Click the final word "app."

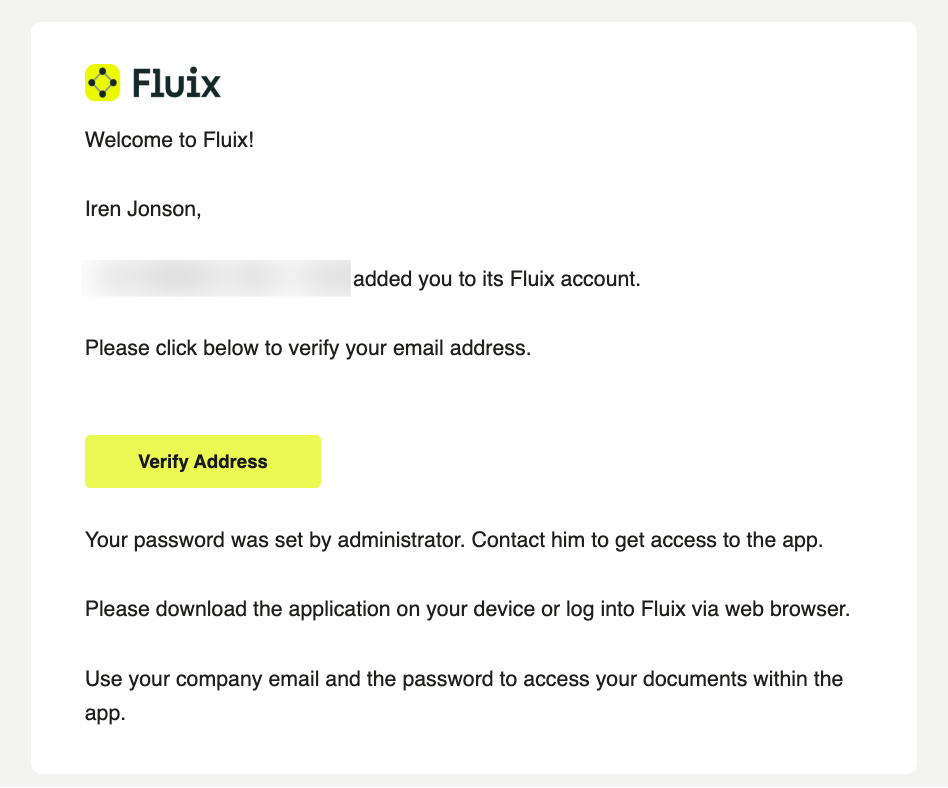[x=105, y=715]
